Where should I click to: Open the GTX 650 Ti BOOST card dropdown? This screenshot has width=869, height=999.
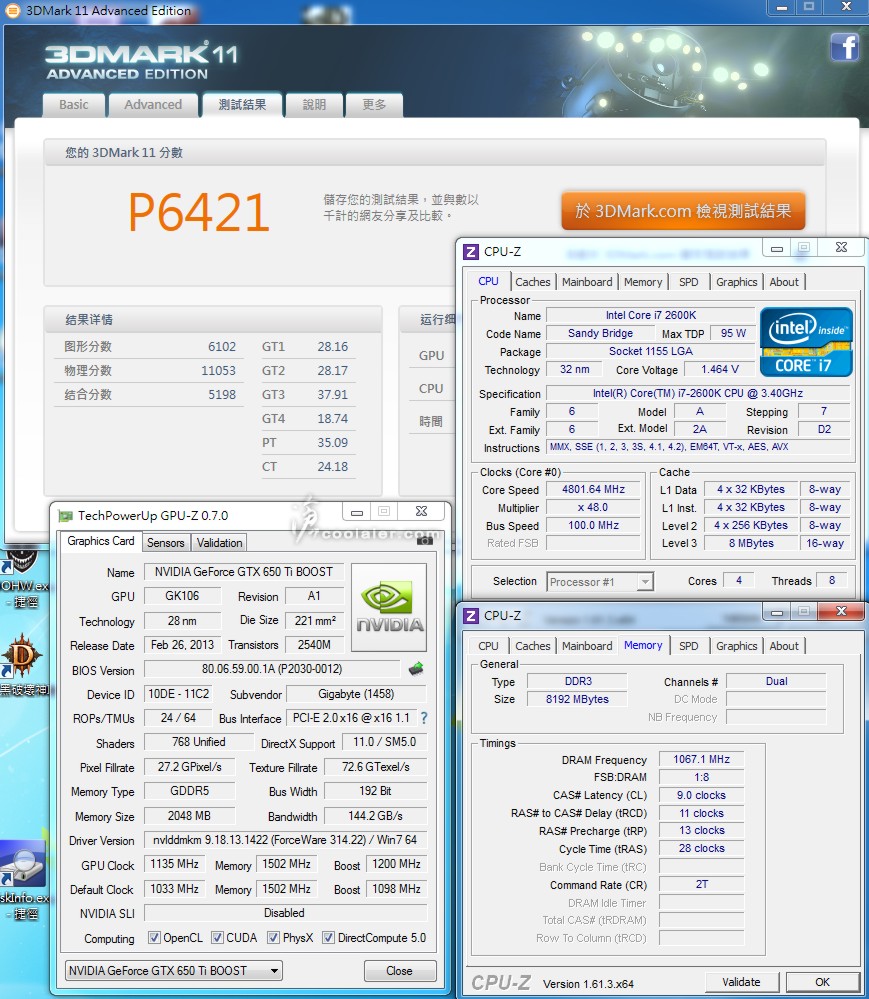[x=174, y=970]
